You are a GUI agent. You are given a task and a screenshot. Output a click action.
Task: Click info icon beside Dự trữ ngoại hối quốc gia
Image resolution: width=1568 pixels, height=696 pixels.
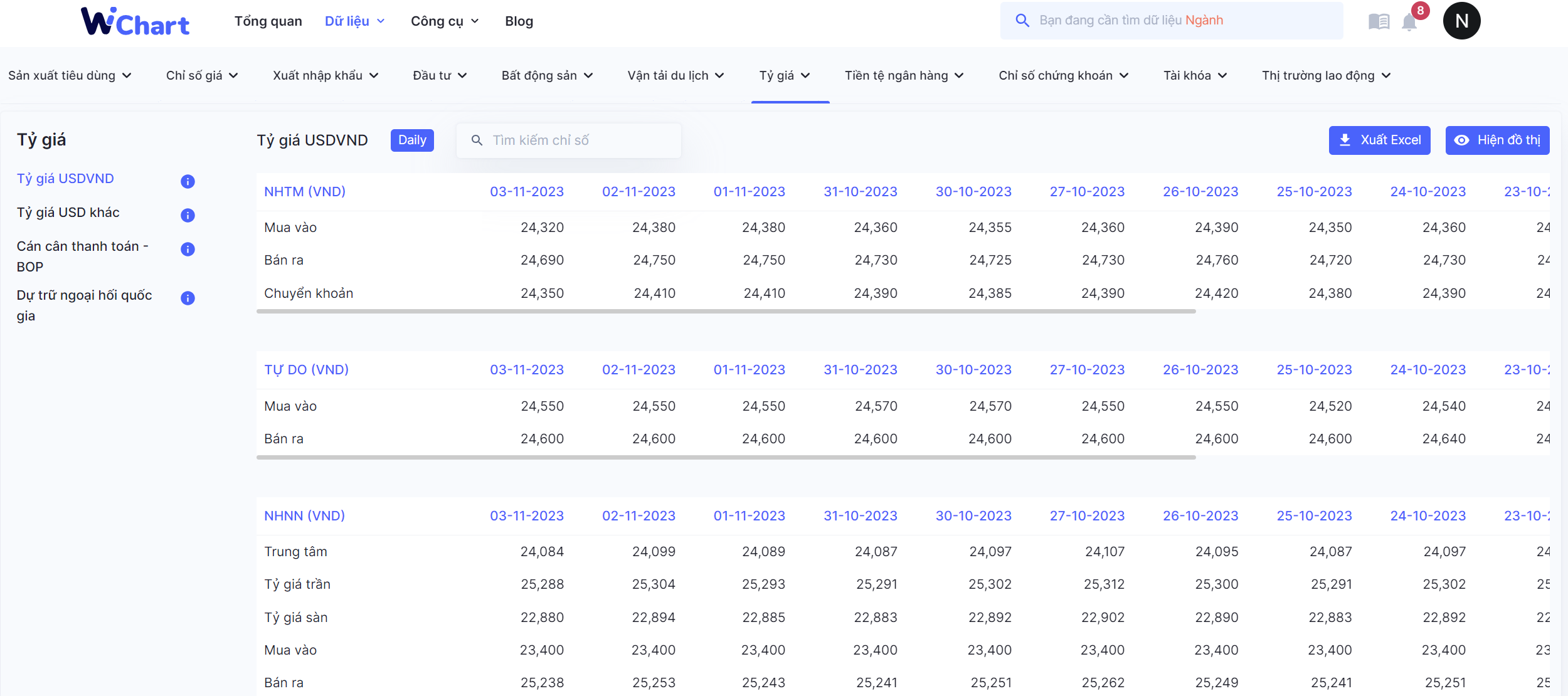[188, 298]
